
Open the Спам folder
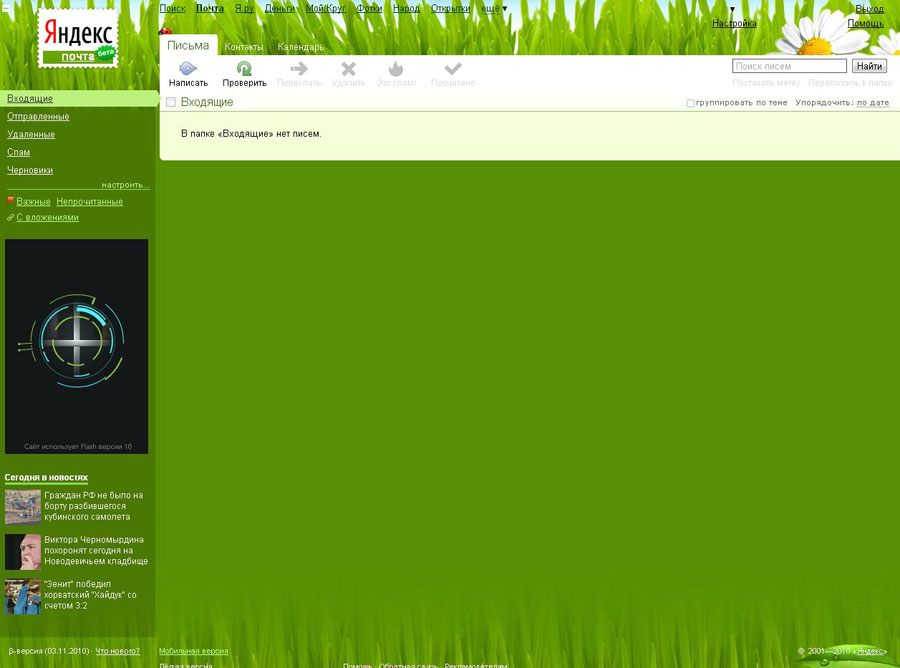tap(18, 152)
